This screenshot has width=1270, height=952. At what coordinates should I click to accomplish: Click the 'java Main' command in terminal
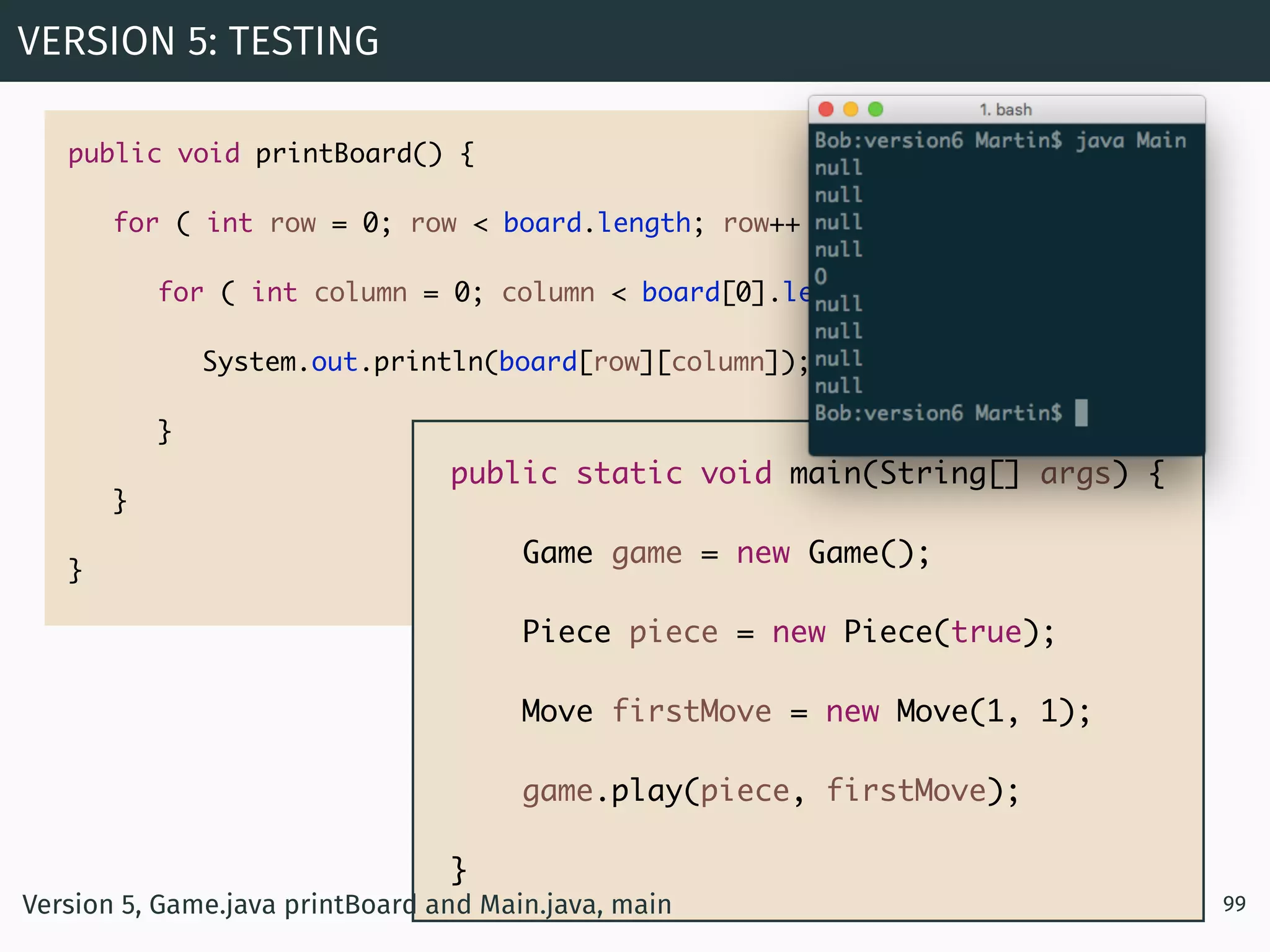[1130, 141]
